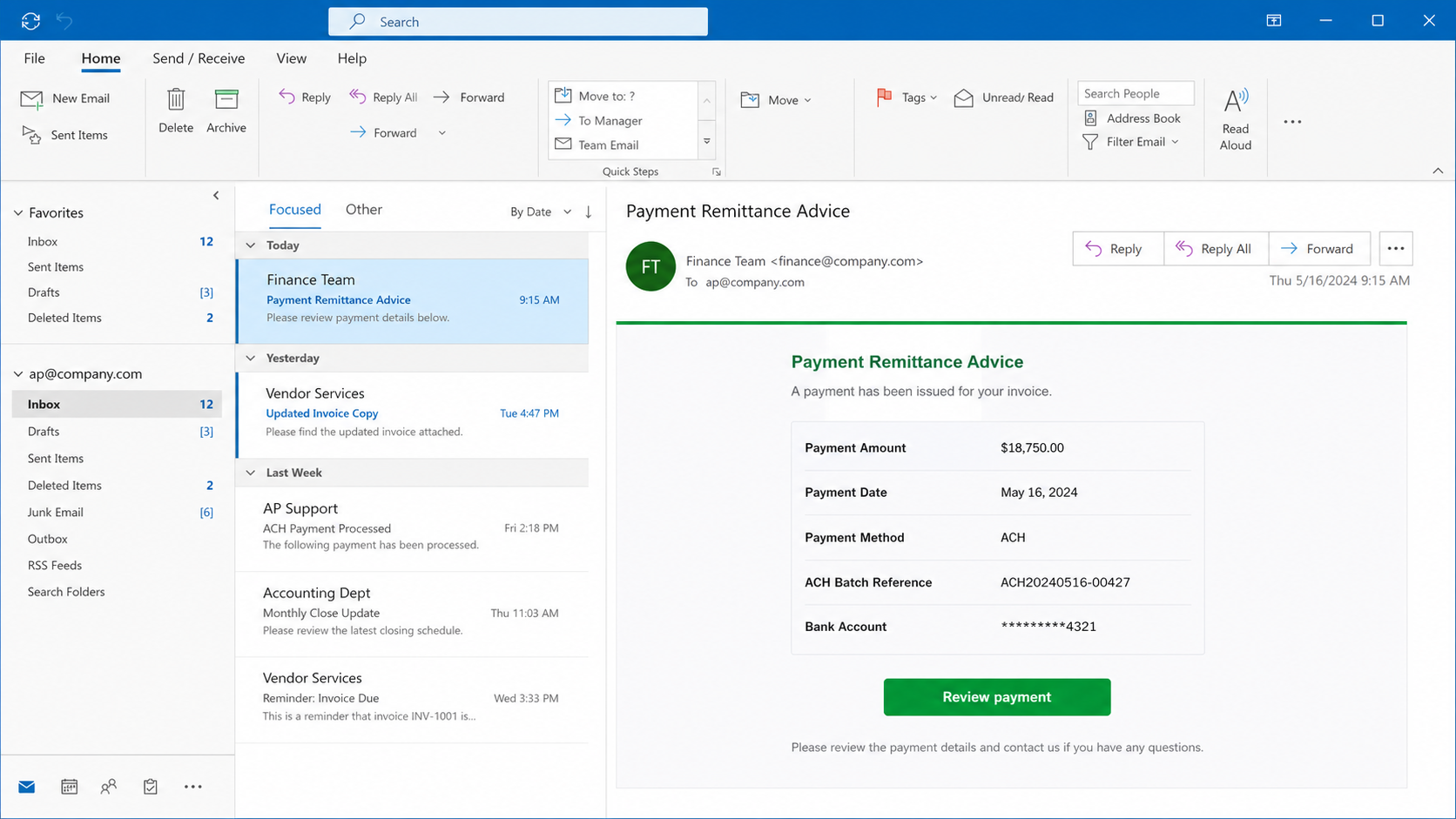Open the Move dropdown
Image resolution: width=1456 pixels, height=819 pixels.
click(776, 100)
